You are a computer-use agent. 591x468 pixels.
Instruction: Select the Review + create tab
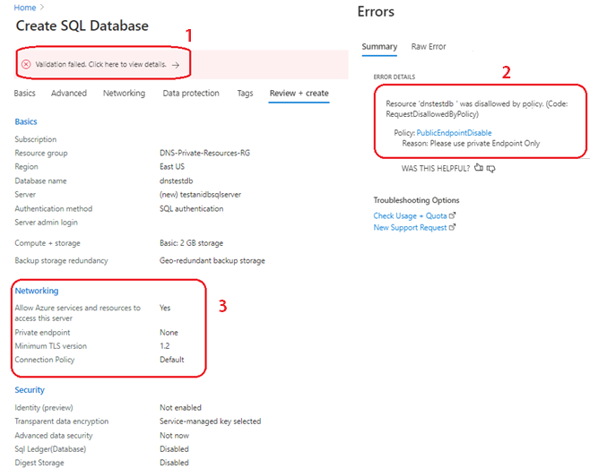[x=299, y=93]
